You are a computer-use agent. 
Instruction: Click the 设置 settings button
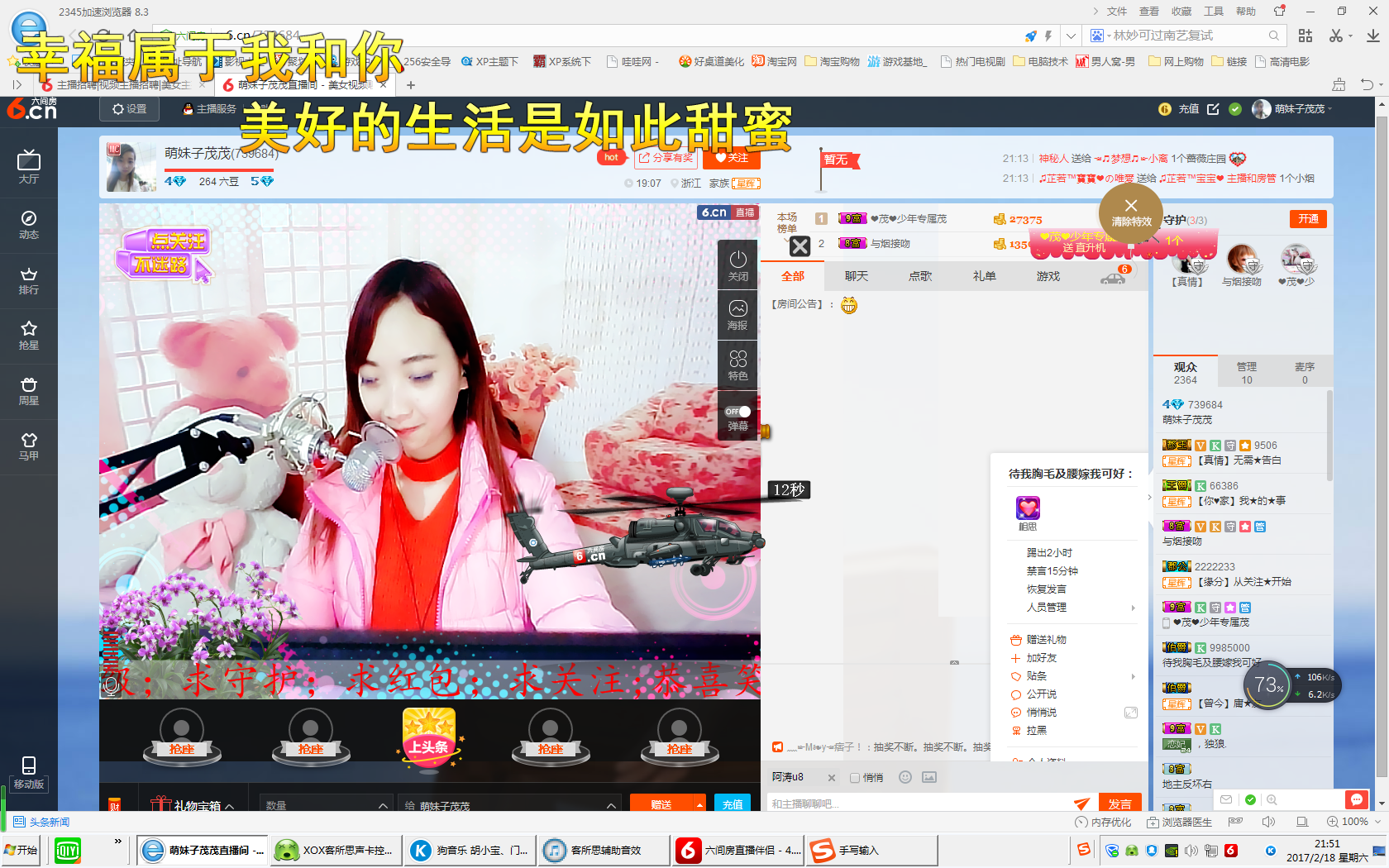(130, 109)
